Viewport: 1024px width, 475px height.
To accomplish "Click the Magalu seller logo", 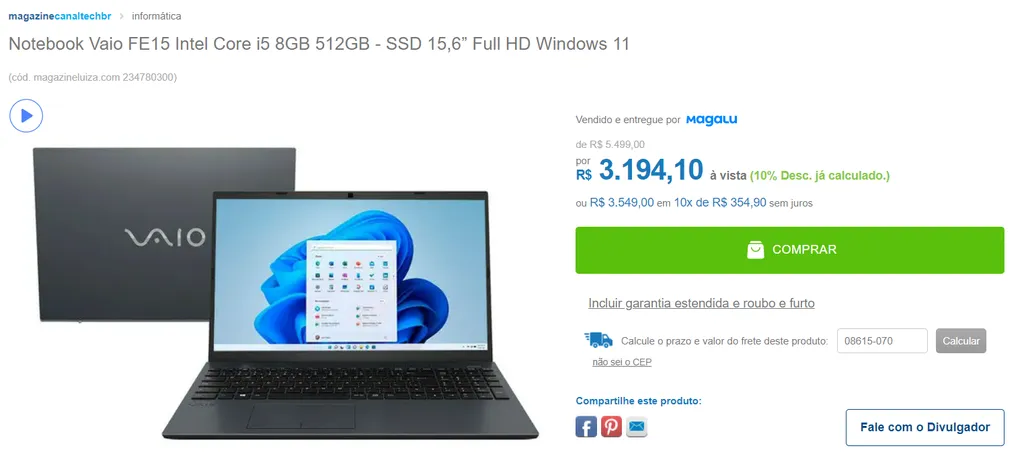I will tap(711, 120).
